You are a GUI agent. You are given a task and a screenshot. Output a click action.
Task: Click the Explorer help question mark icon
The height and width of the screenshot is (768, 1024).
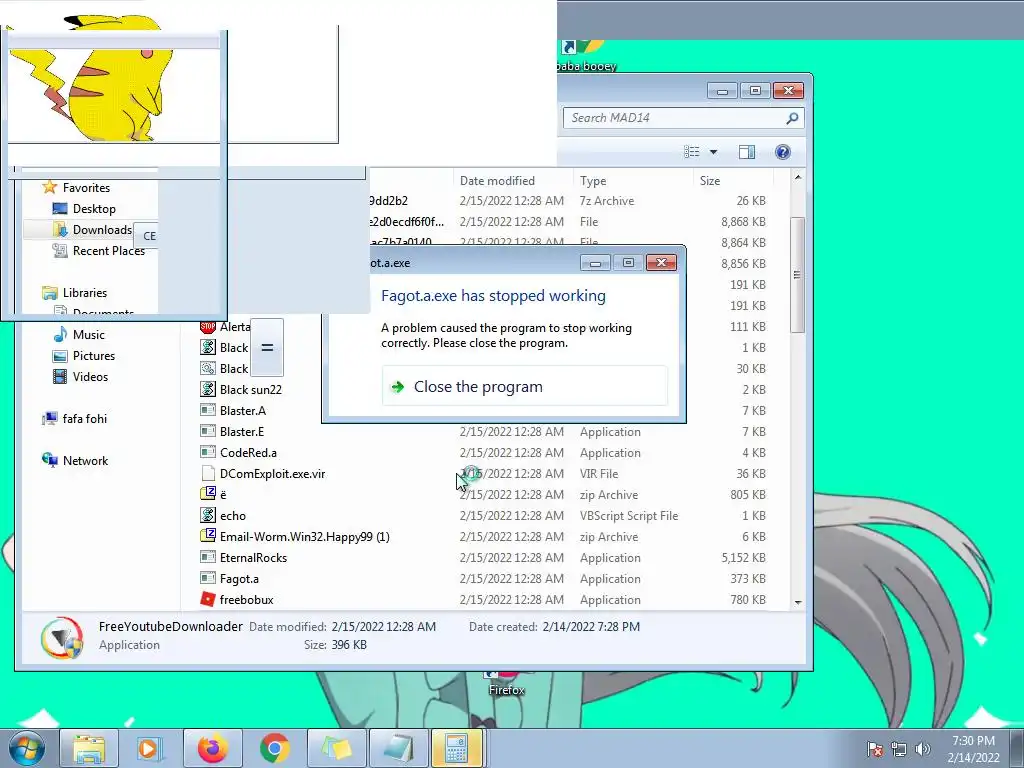782,152
